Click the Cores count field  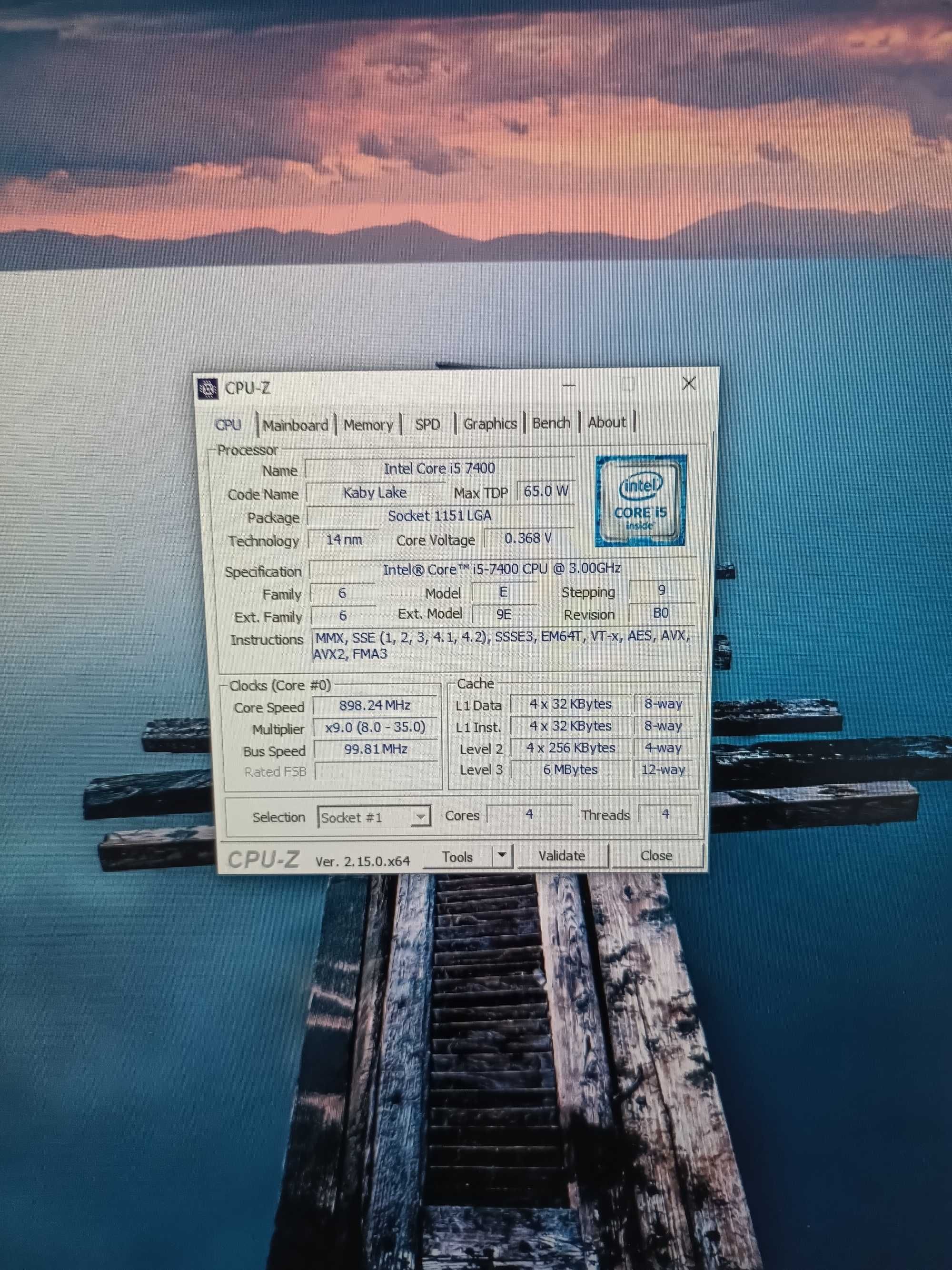(529, 814)
